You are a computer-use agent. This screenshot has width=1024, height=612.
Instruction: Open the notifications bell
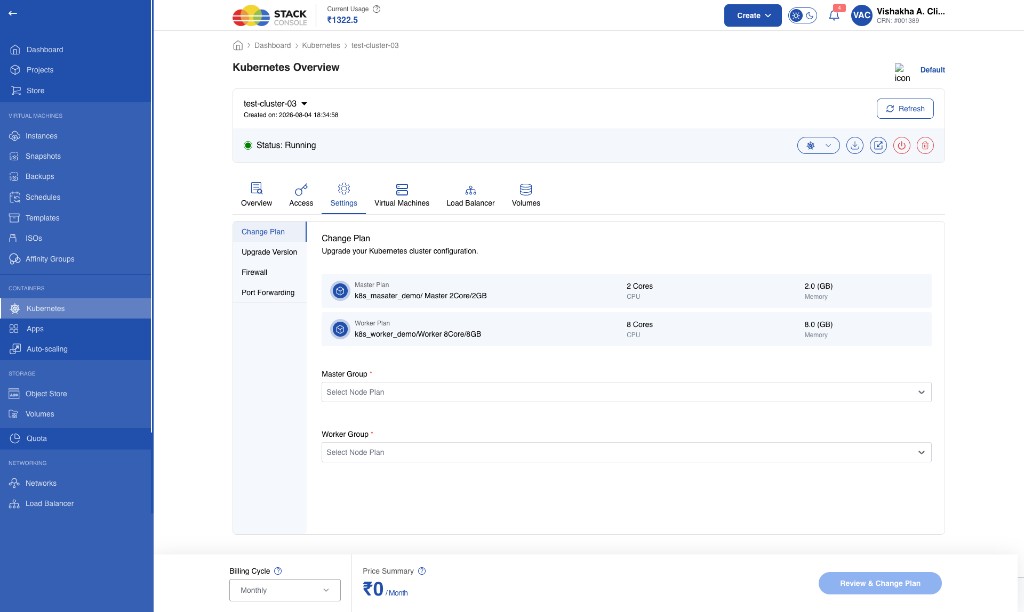coord(834,16)
